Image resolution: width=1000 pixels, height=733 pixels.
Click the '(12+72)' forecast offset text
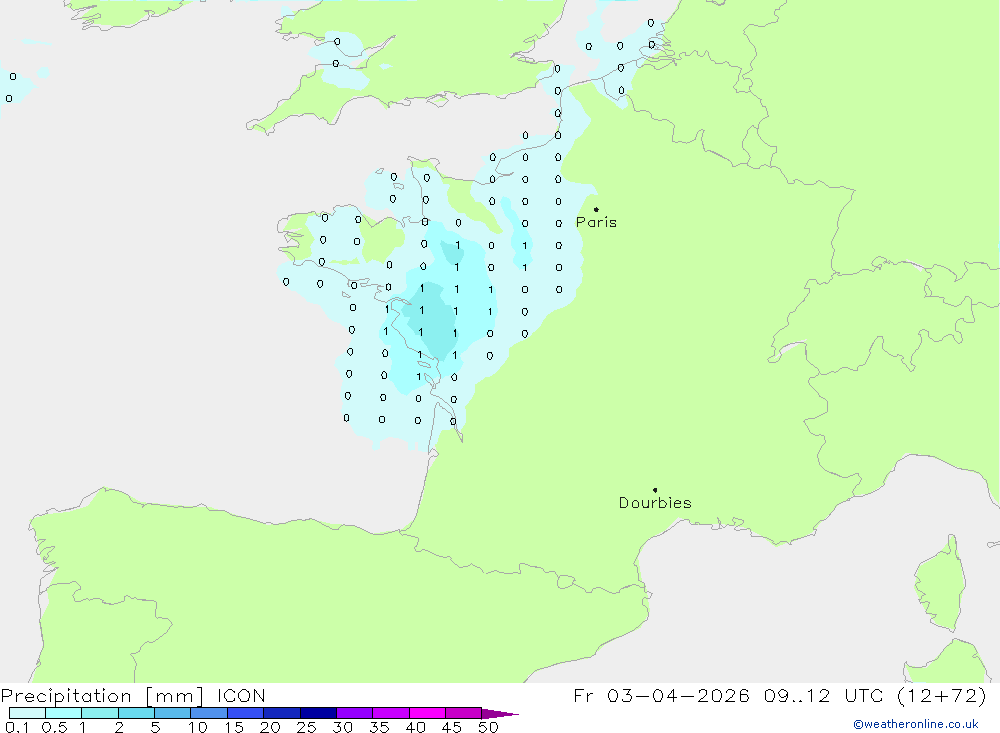pos(941,695)
